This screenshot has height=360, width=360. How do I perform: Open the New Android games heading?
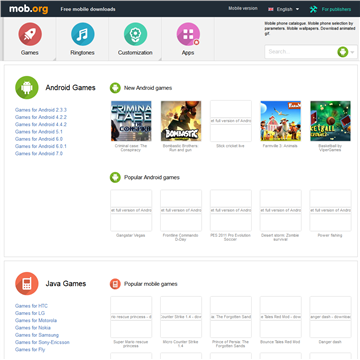pos(148,88)
